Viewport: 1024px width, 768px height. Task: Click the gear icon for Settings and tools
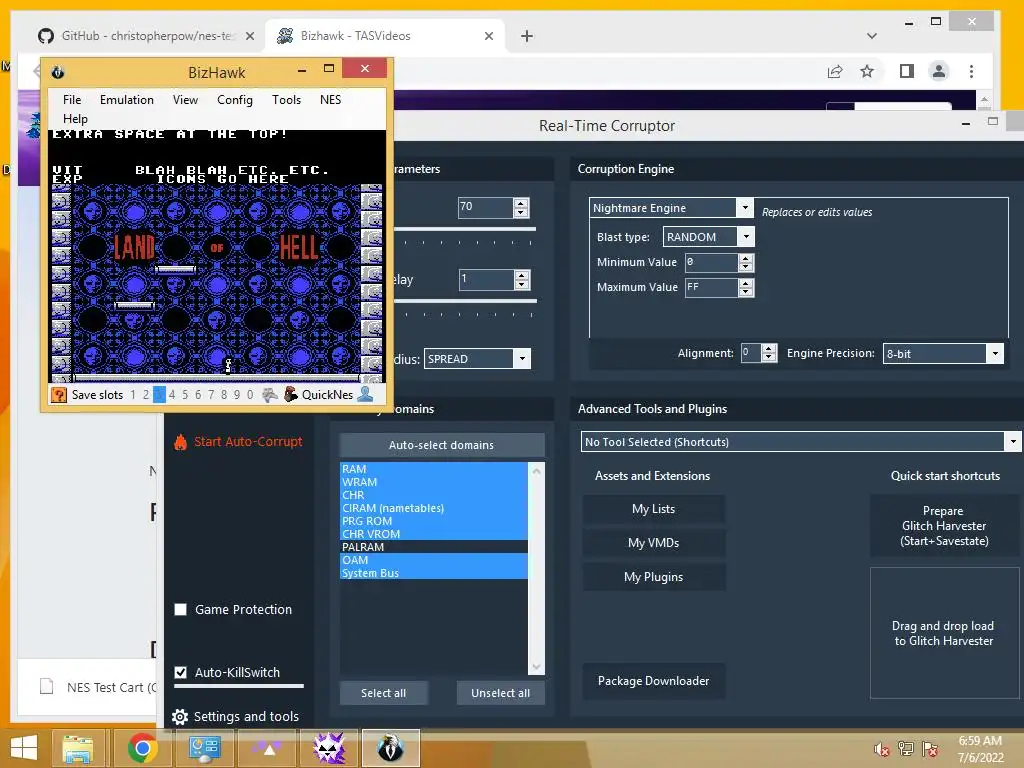(x=180, y=716)
